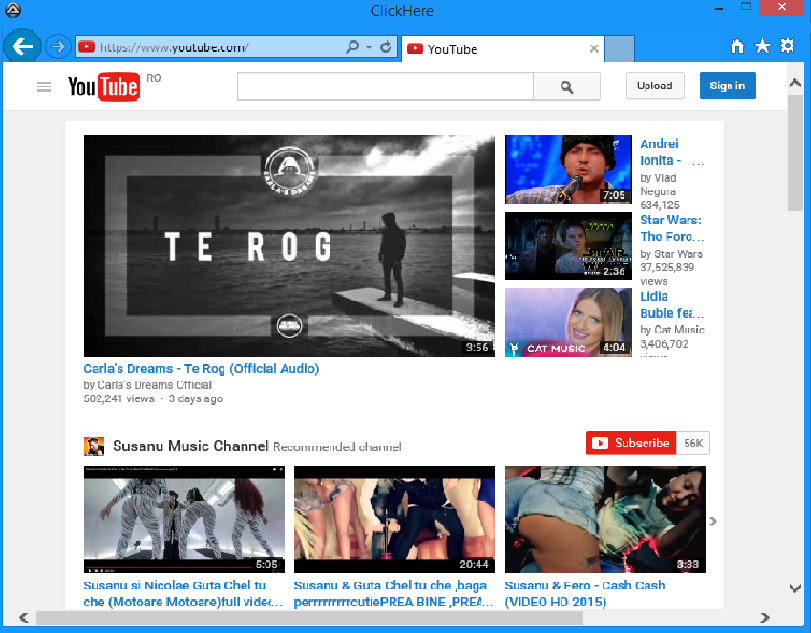Open the 5:05 Susanu video thumbnail
Viewport: 811px width, 633px height.
click(x=184, y=519)
